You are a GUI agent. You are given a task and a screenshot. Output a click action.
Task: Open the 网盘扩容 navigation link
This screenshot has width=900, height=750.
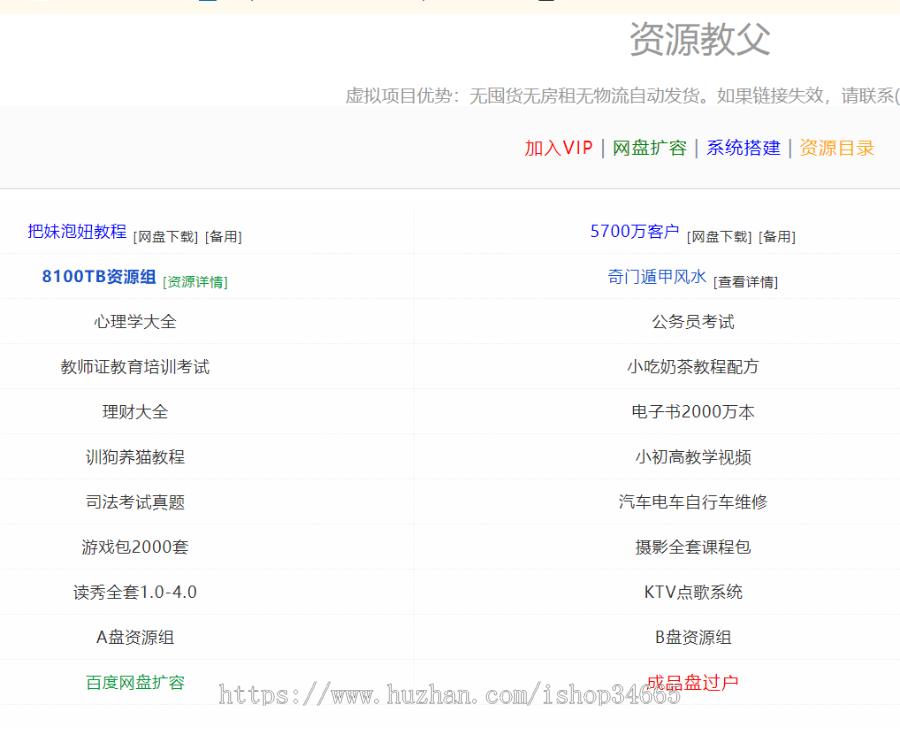point(649,148)
